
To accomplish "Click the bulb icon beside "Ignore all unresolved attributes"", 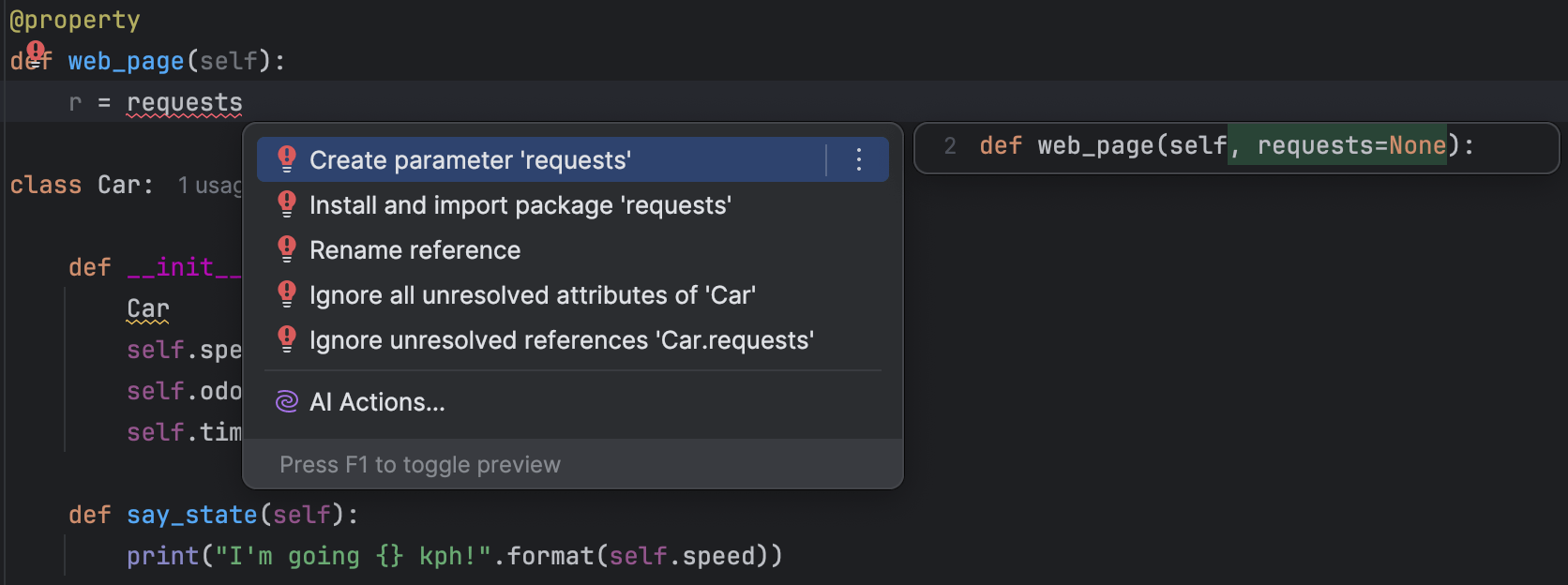I will (x=287, y=294).
